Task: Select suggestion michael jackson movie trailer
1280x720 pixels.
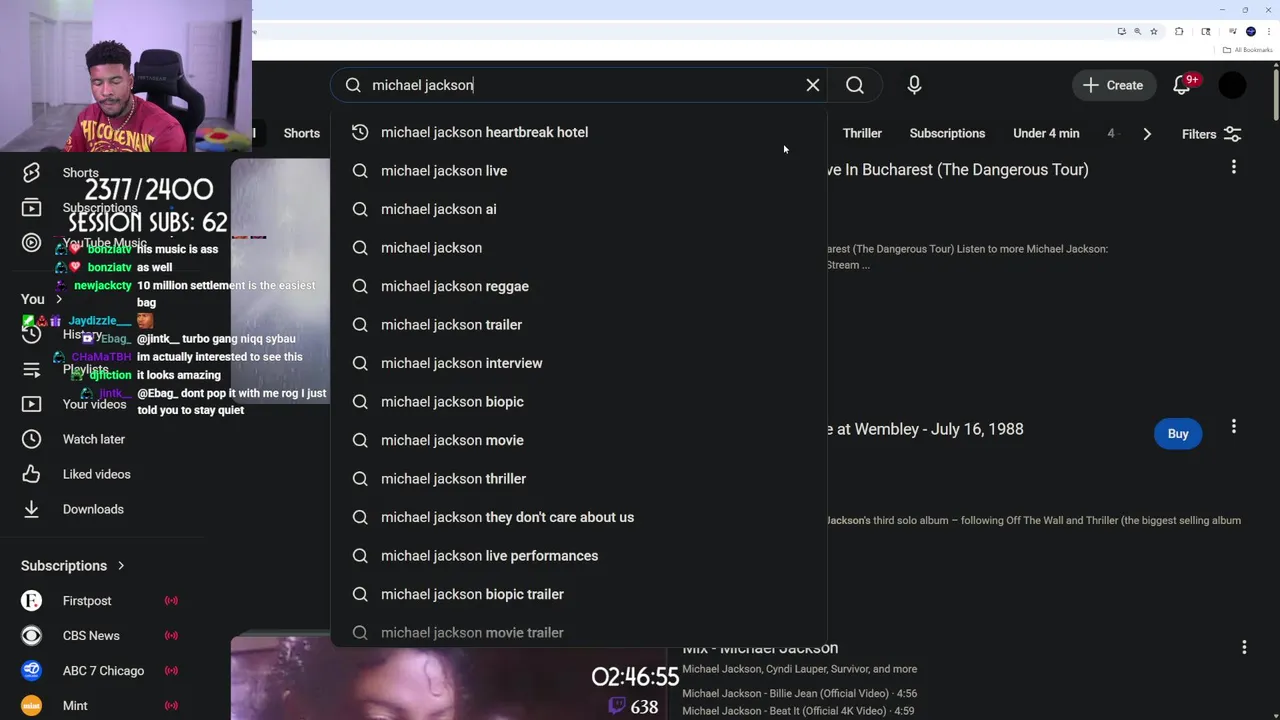Action: (x=578, y=632)
